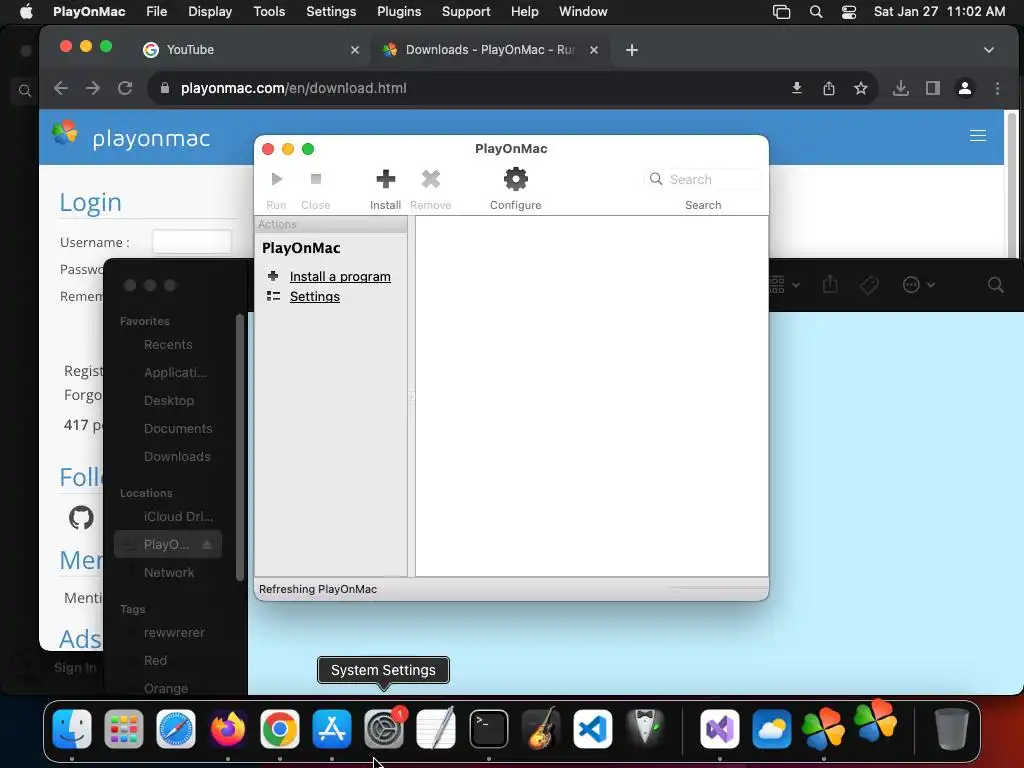The height and width of the screenshot is (768, 1024).
Task: Open Spotlight search in menu bar
Action: (816, 12)
